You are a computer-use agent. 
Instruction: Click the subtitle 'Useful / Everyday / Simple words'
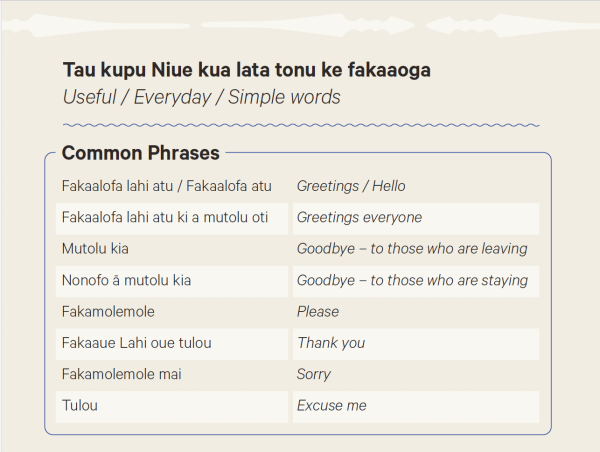coord(202,97)
